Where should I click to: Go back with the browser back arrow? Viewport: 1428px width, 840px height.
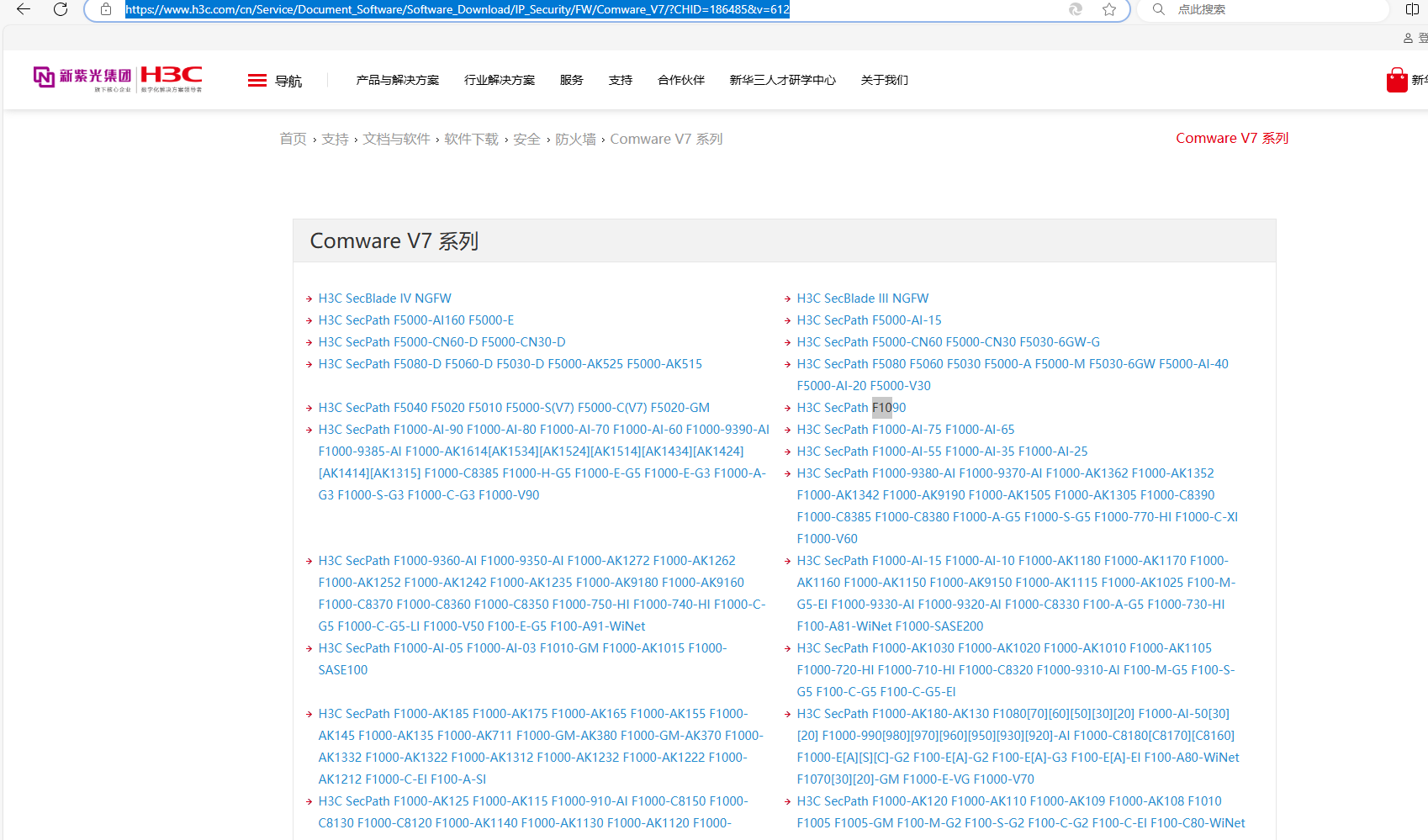pos(24,9)
